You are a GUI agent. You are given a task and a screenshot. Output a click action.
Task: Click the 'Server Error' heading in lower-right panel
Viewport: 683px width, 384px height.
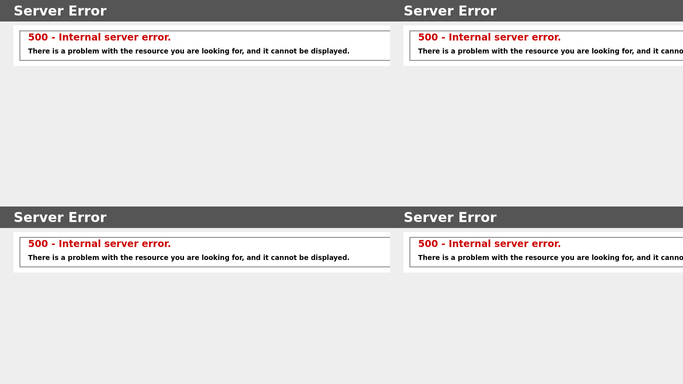click(450, 217)
